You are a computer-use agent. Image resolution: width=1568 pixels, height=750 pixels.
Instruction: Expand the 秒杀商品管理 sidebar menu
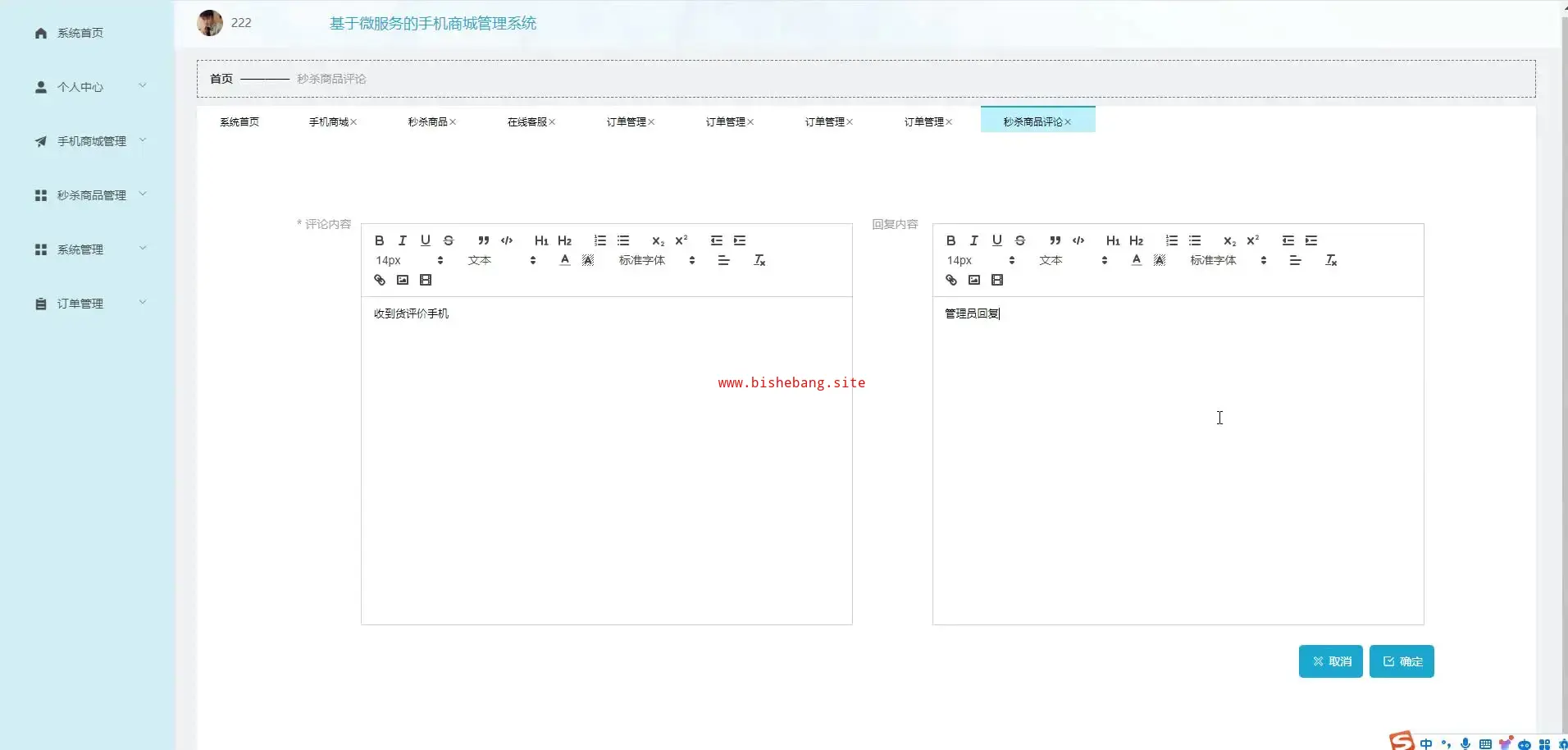click(91, 195)
